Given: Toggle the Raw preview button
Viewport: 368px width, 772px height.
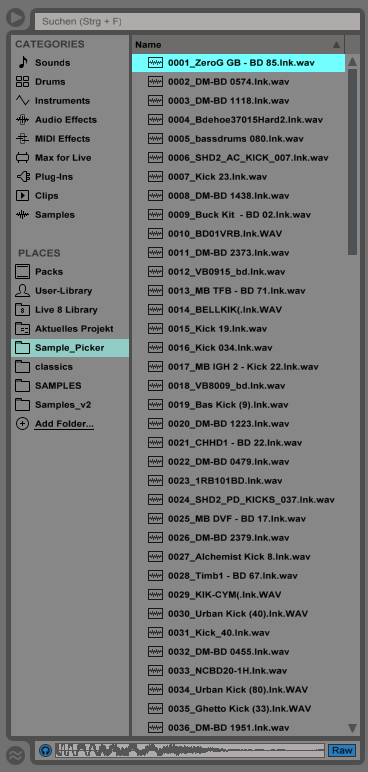Looking at the screenshot, I should [x=342, y=750].
